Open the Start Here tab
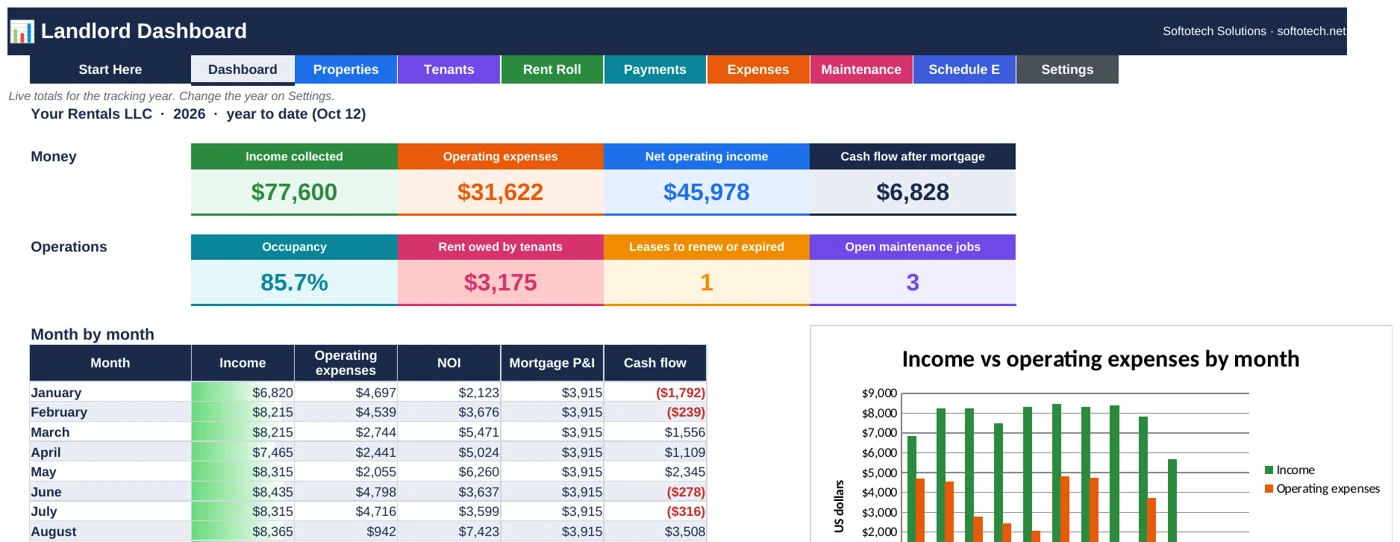1400x542 pixels. point(110,69)
